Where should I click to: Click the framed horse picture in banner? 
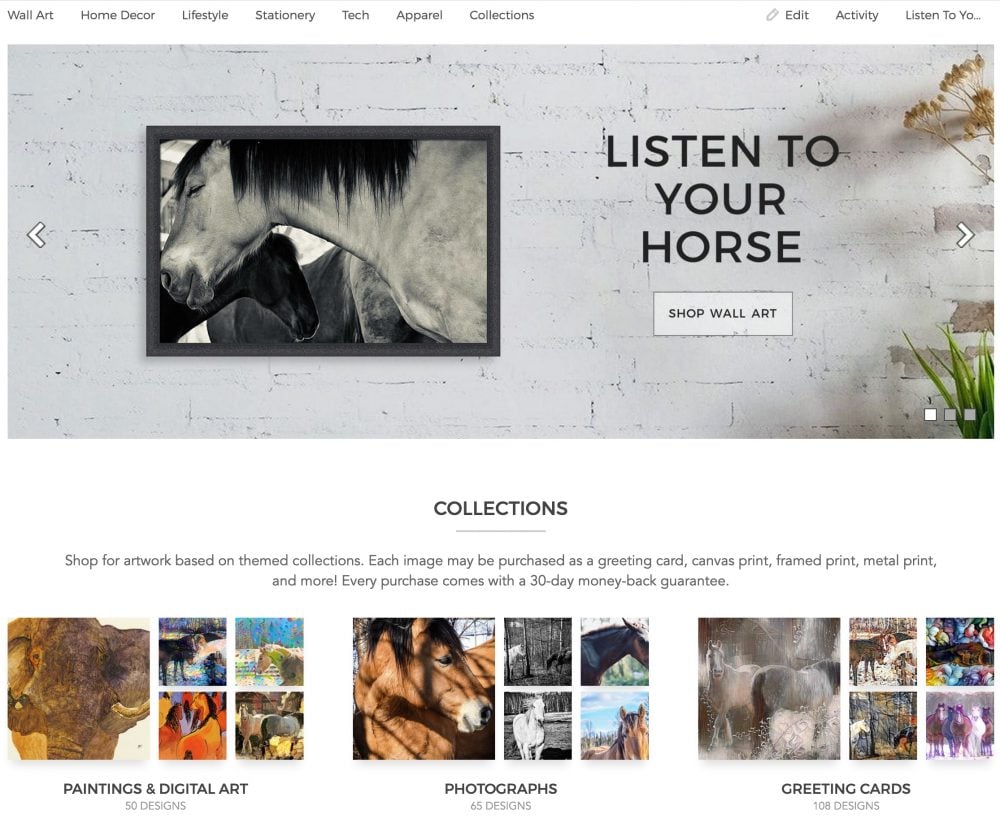[323, 241]
